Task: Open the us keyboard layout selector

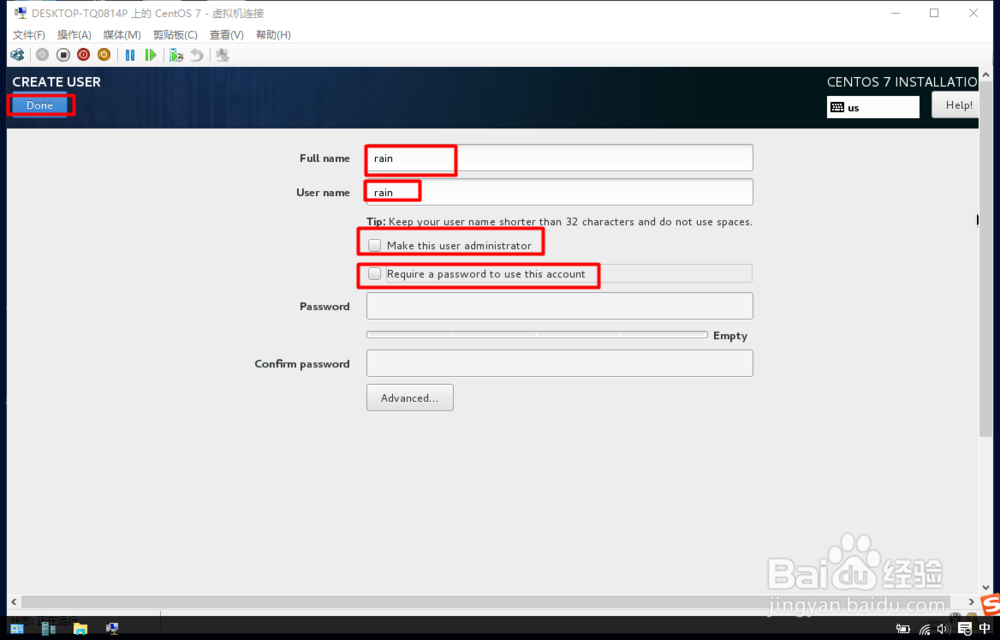Action: click(x=872, y=107)
